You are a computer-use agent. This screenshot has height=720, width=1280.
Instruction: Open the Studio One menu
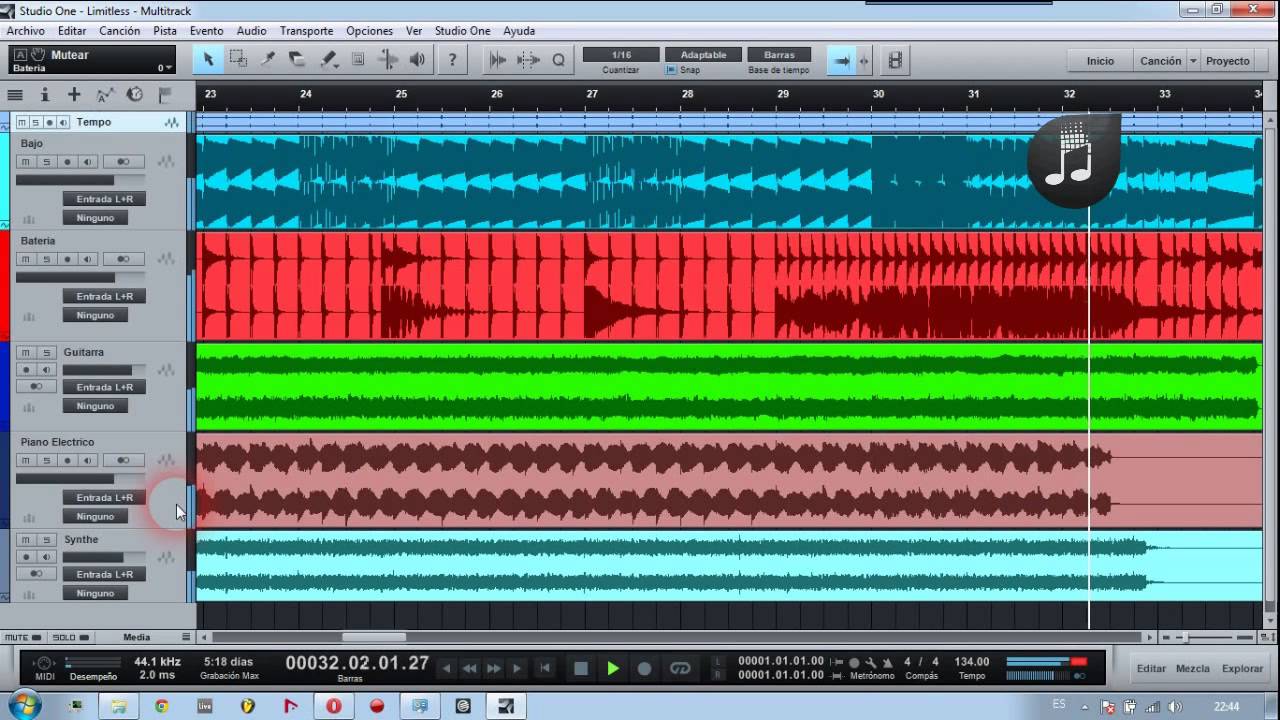463,31
